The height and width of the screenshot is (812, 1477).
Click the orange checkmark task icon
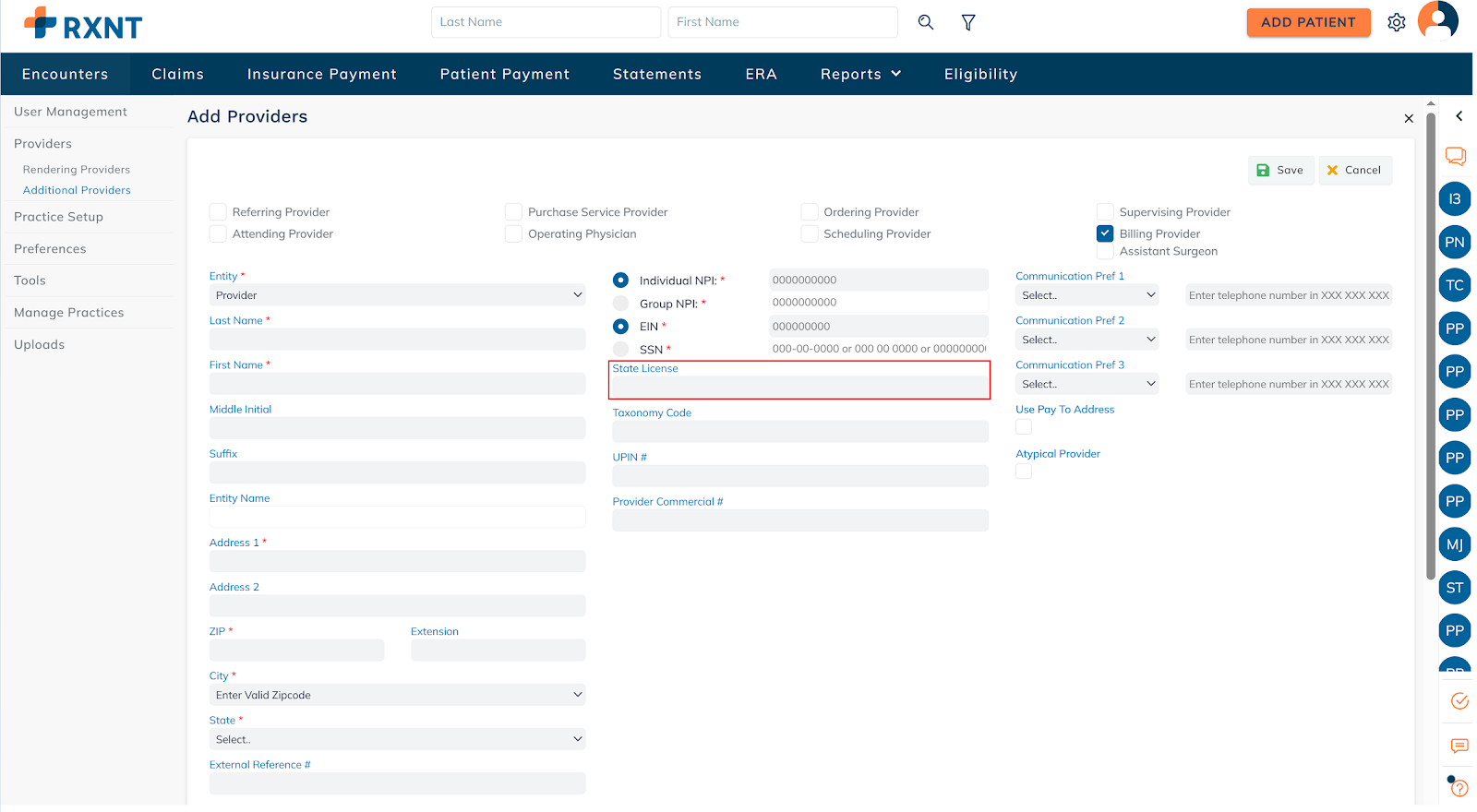1459,701
